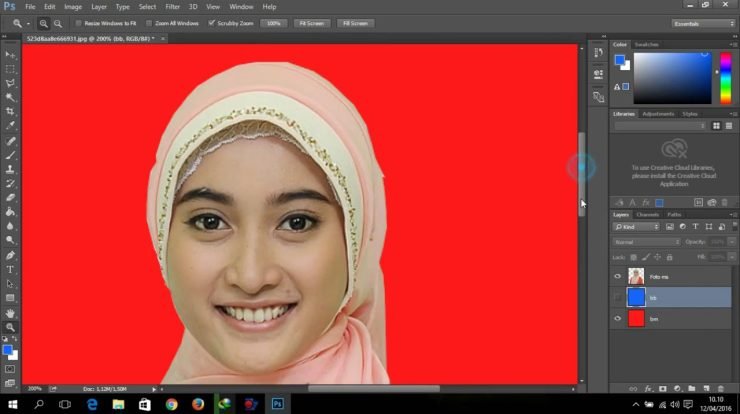
Task: Show the blue layer via eye box
Action: tap(617, 297)
